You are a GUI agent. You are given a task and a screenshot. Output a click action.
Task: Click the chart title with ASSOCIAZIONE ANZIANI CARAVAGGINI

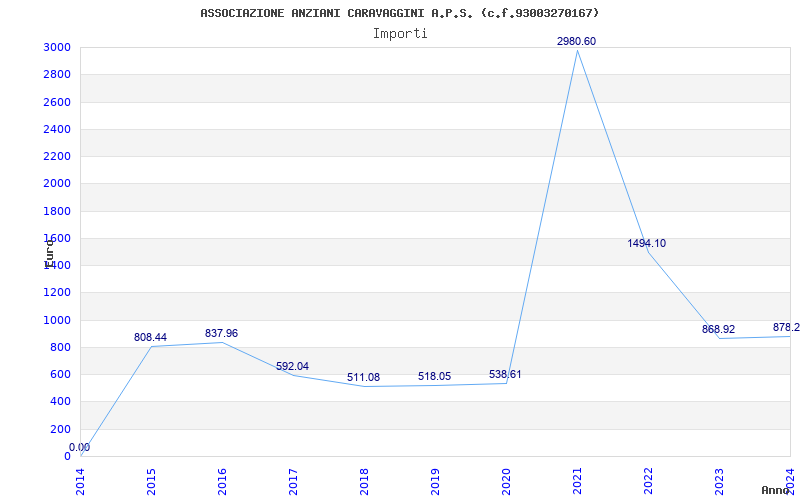(400, 13)
